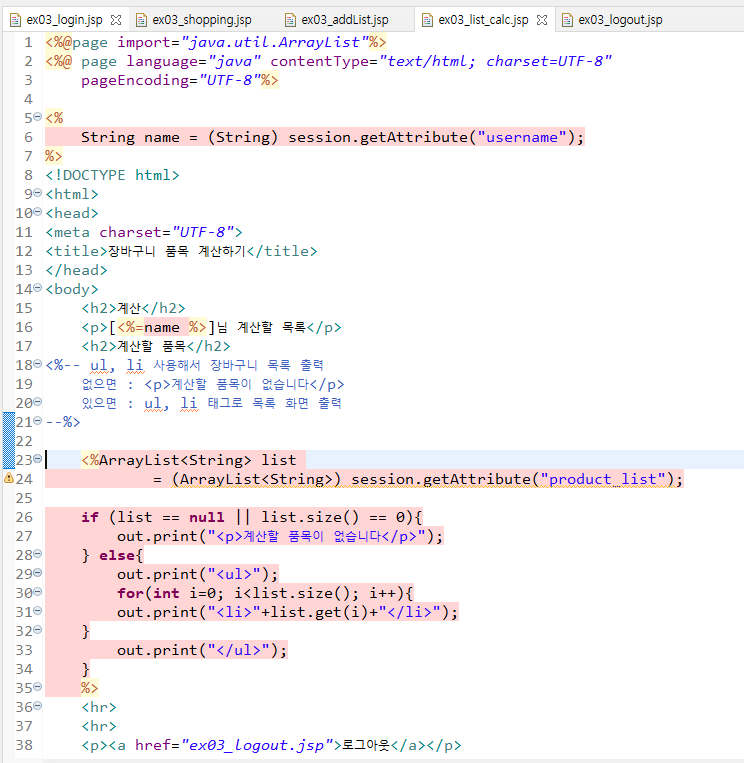Open the ex03_logout.jsp editor tab

[x=620, y=20]
